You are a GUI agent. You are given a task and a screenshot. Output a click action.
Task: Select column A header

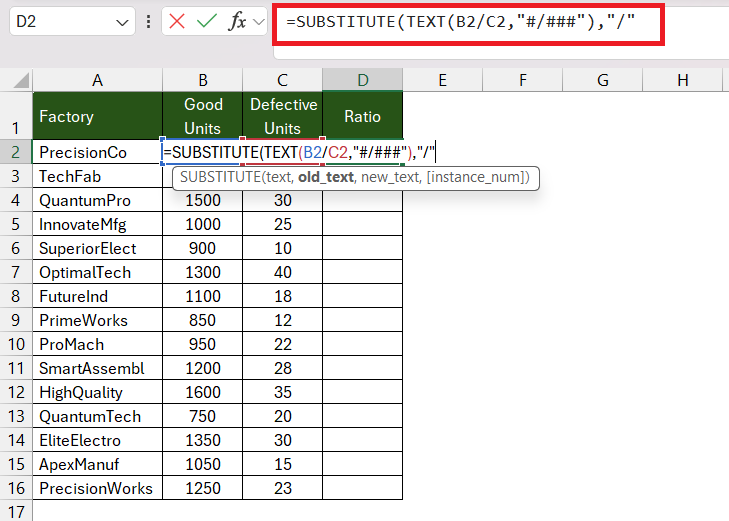tap(97, 80)
